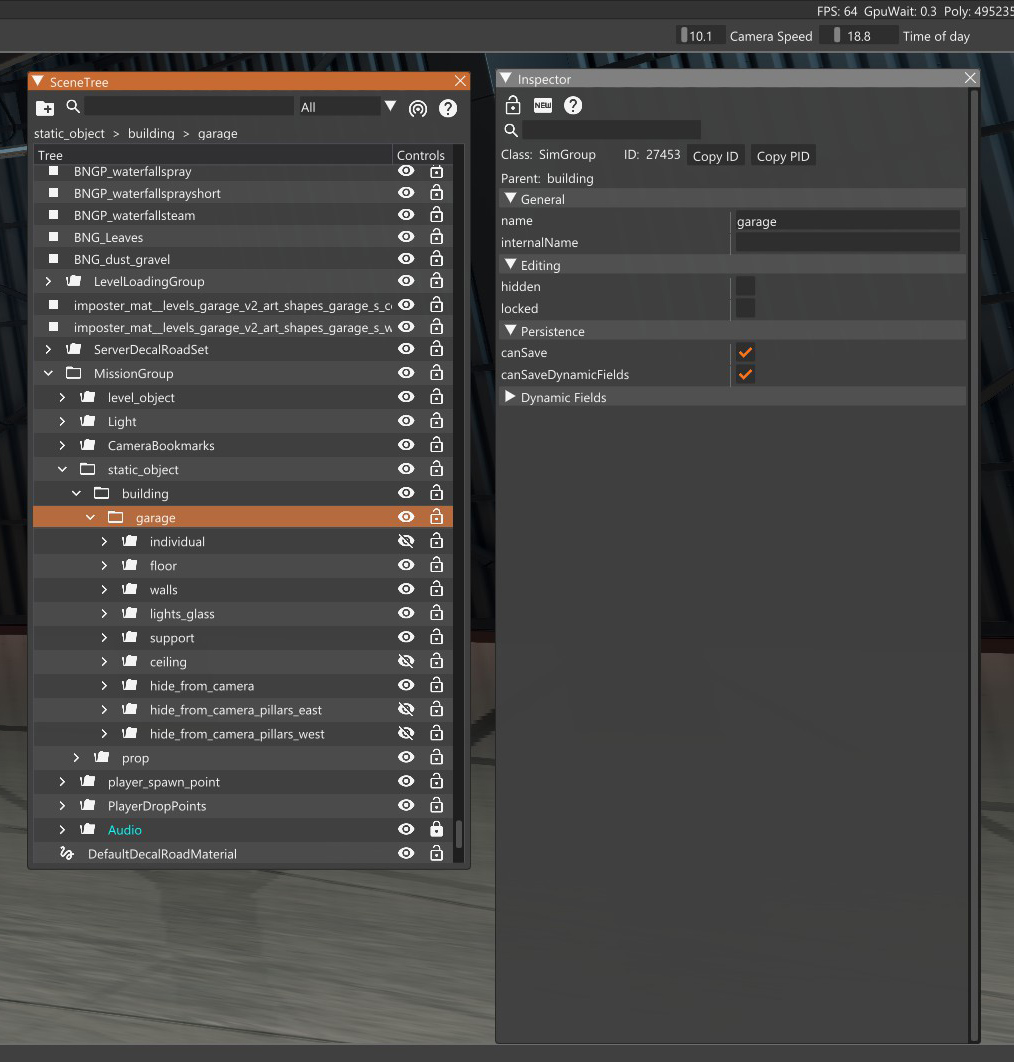This screenshot has height=1062, width=1014.
Task: Click the name field containing garage
Action: pyautogui.click(x=847, y=221)
